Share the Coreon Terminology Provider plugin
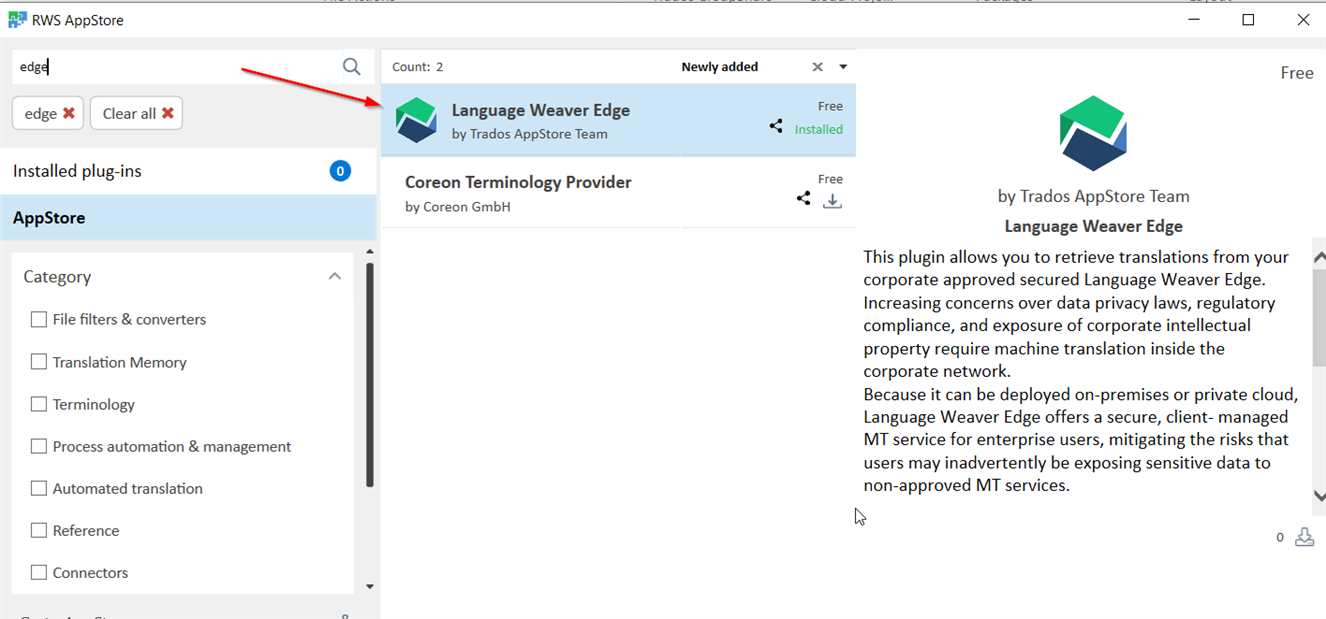The width and height of the screenshot is (1326, 619). tap(803, 198)
